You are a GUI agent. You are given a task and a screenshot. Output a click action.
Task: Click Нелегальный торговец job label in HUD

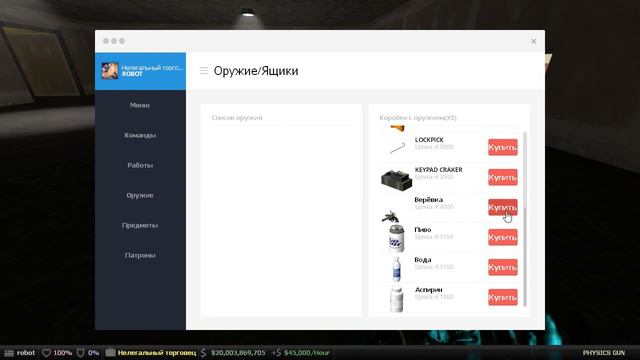click(157, 353)
